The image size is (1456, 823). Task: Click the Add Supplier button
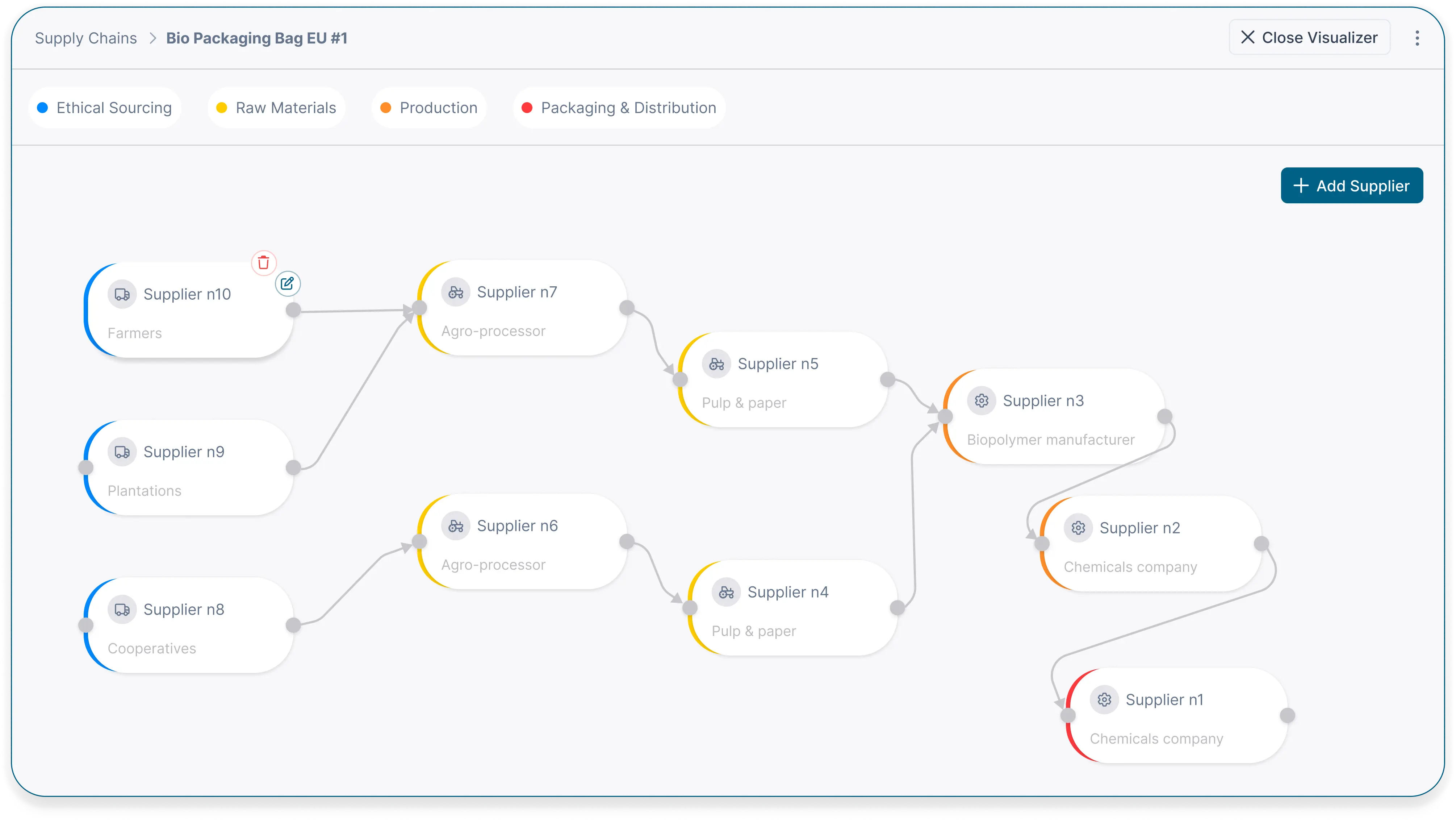point(1351,186)
